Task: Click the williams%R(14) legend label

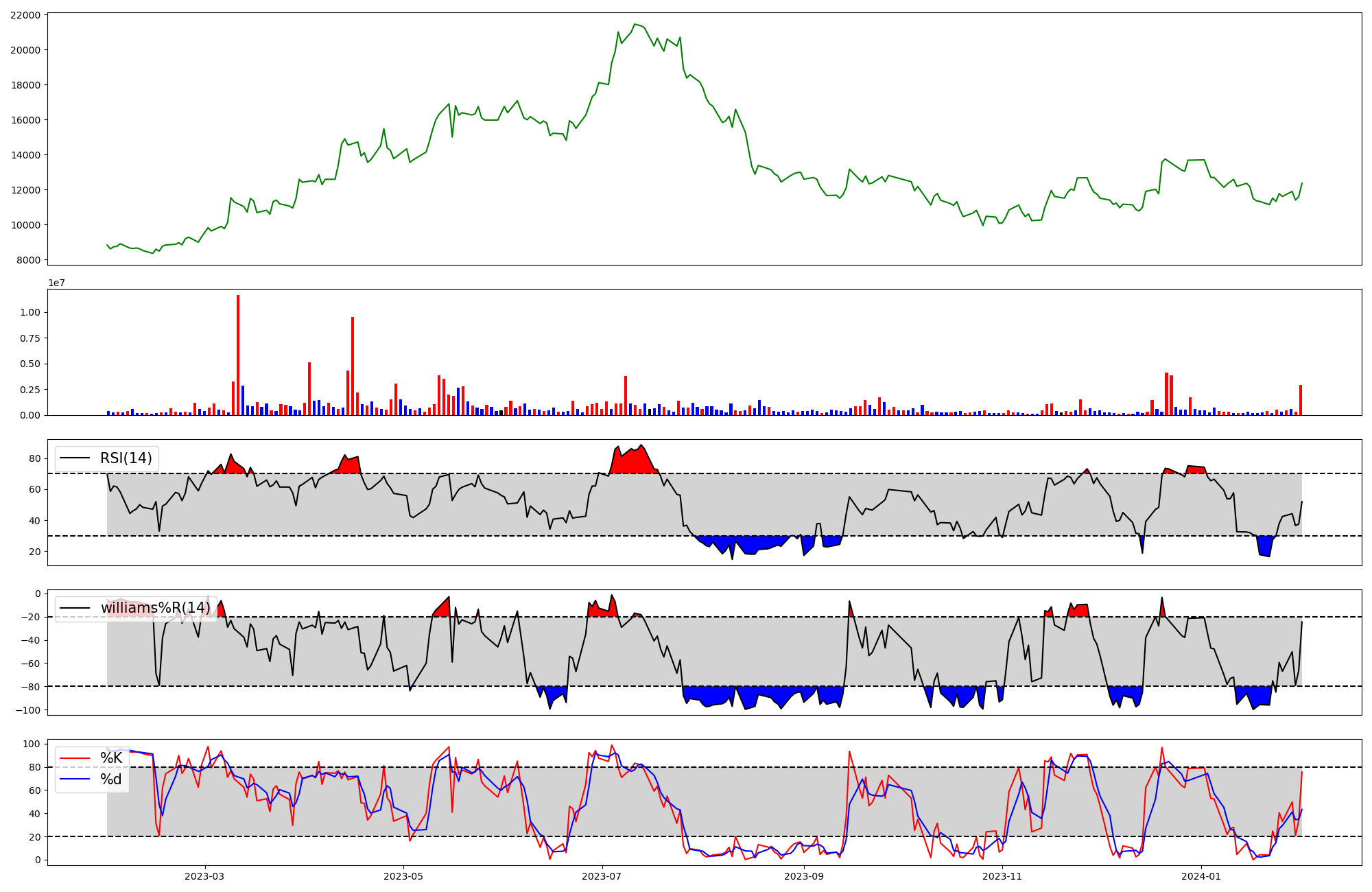Action: (x=136, y=608)
